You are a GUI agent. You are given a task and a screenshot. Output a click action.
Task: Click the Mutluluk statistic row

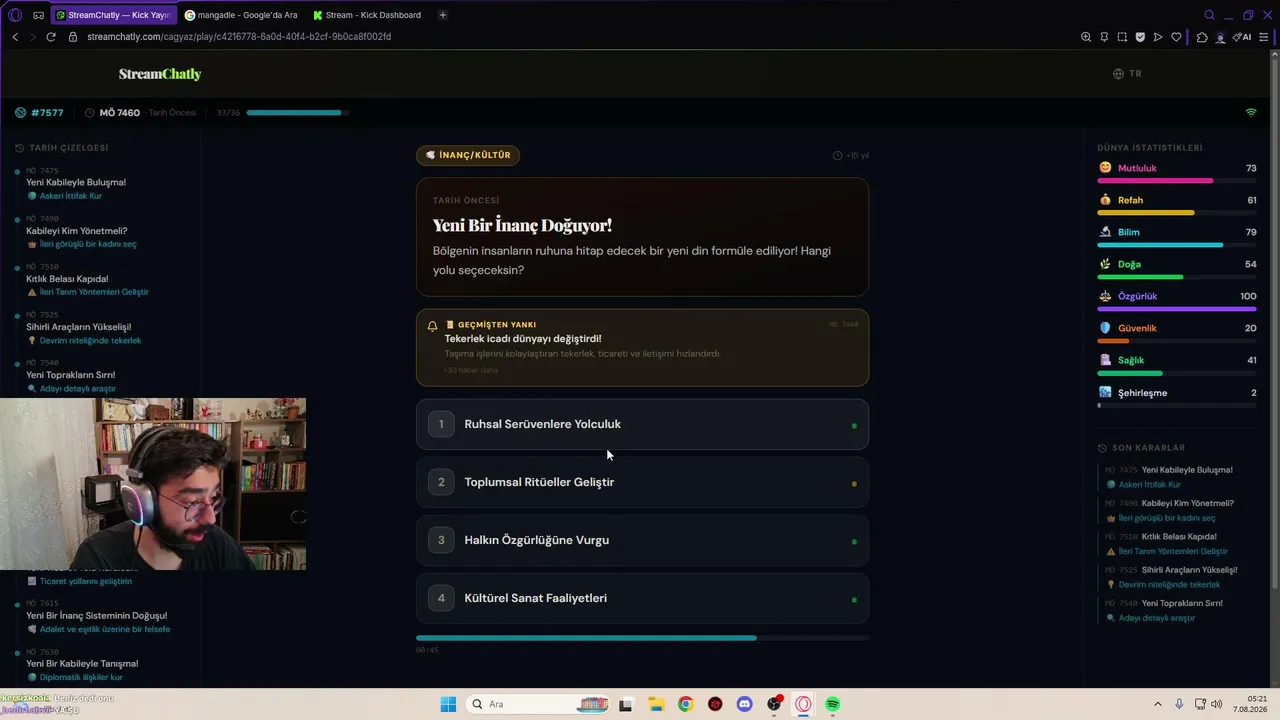(x=1177, y=172)
